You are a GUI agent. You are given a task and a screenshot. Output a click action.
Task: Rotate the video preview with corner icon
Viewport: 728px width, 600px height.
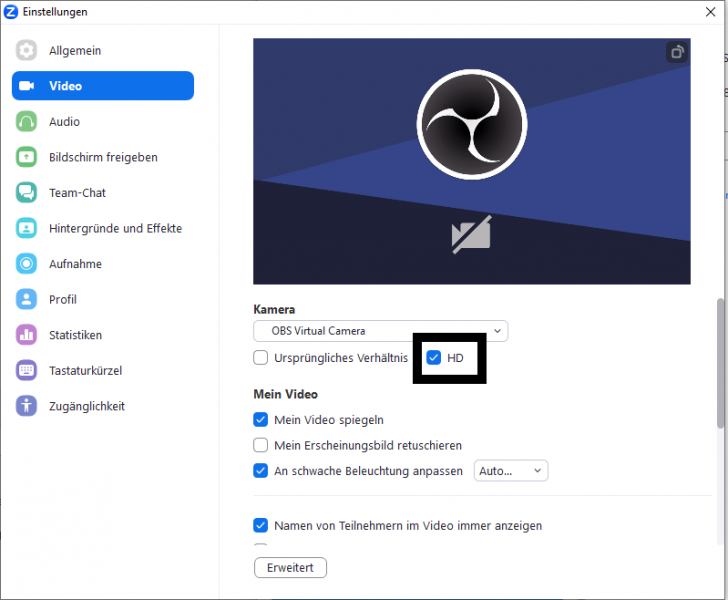(677, 52)
